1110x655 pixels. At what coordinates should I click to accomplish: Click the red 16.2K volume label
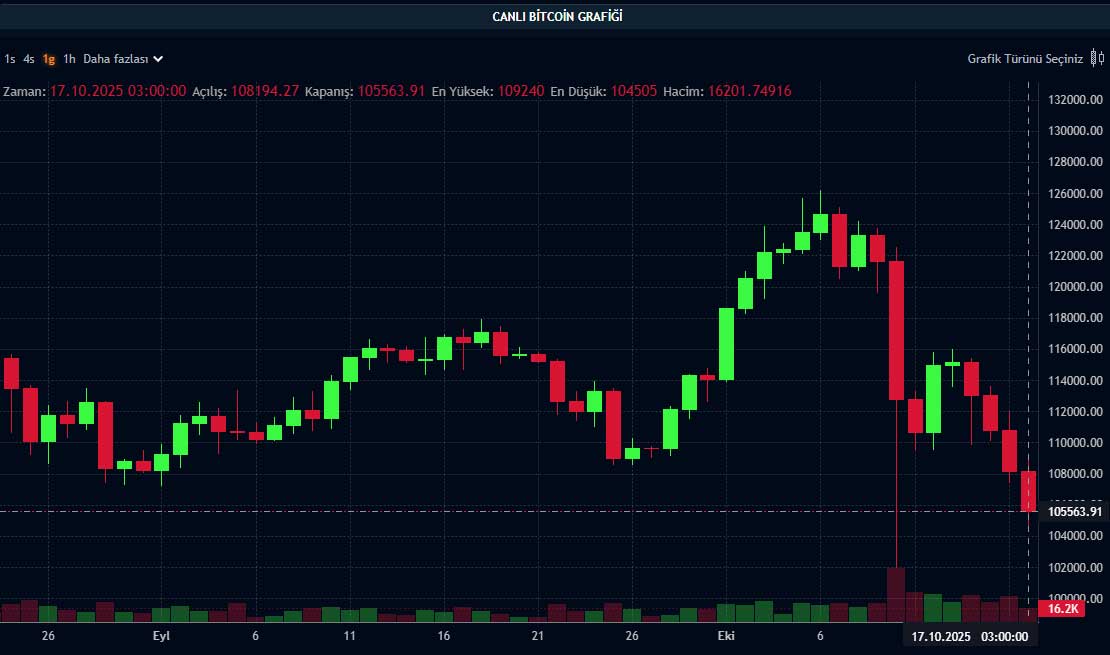click(1060, 607)
